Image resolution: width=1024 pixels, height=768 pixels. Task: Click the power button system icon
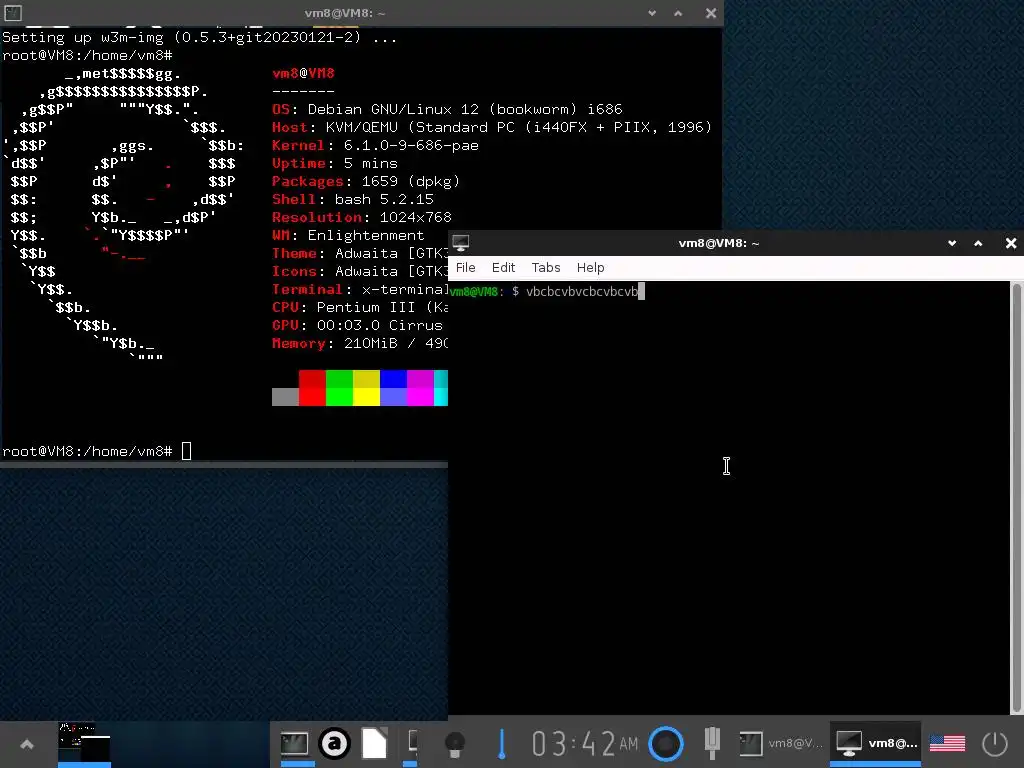coord(995,743)
